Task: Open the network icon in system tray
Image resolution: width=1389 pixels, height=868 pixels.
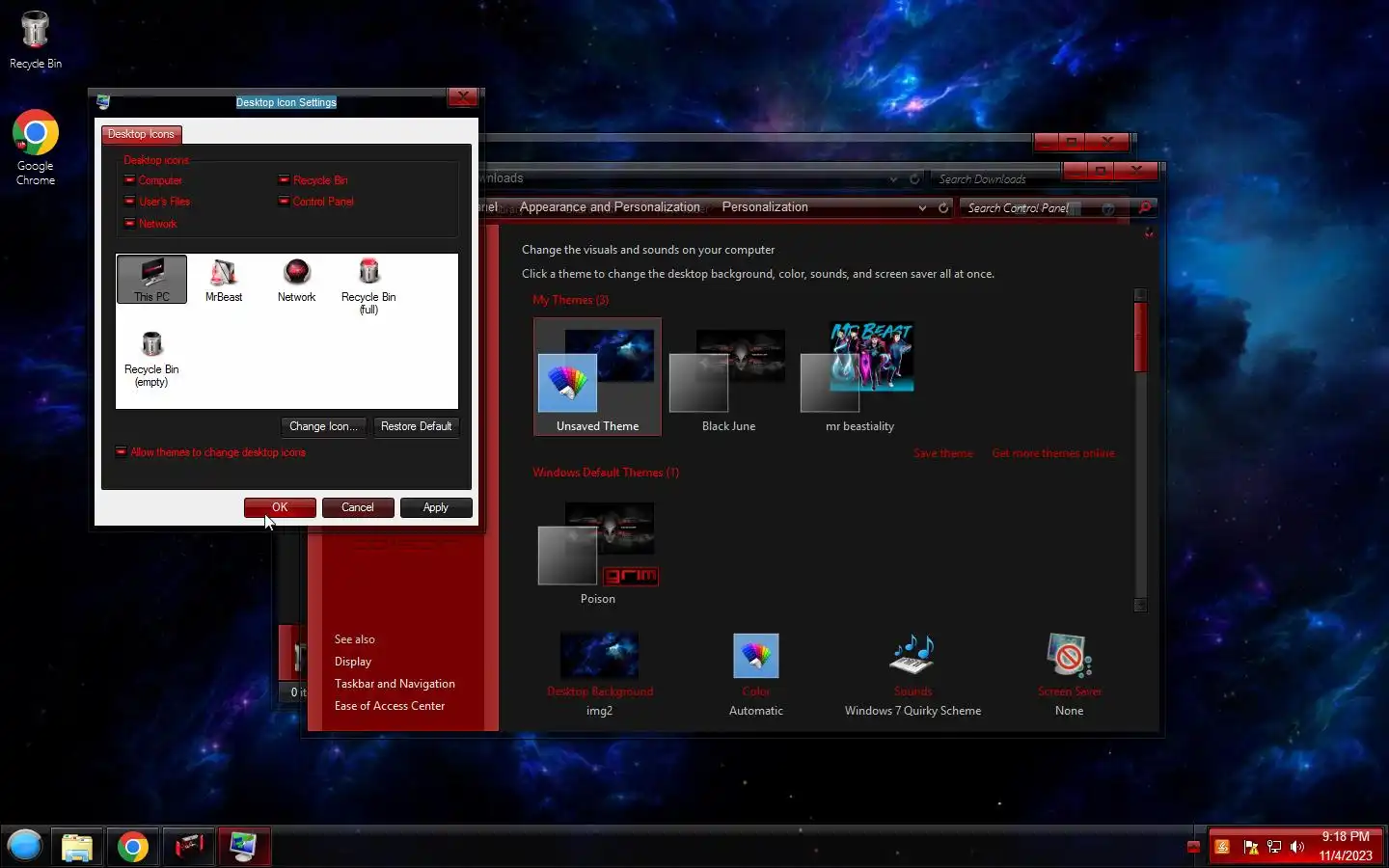Action: click(1274, 847)
